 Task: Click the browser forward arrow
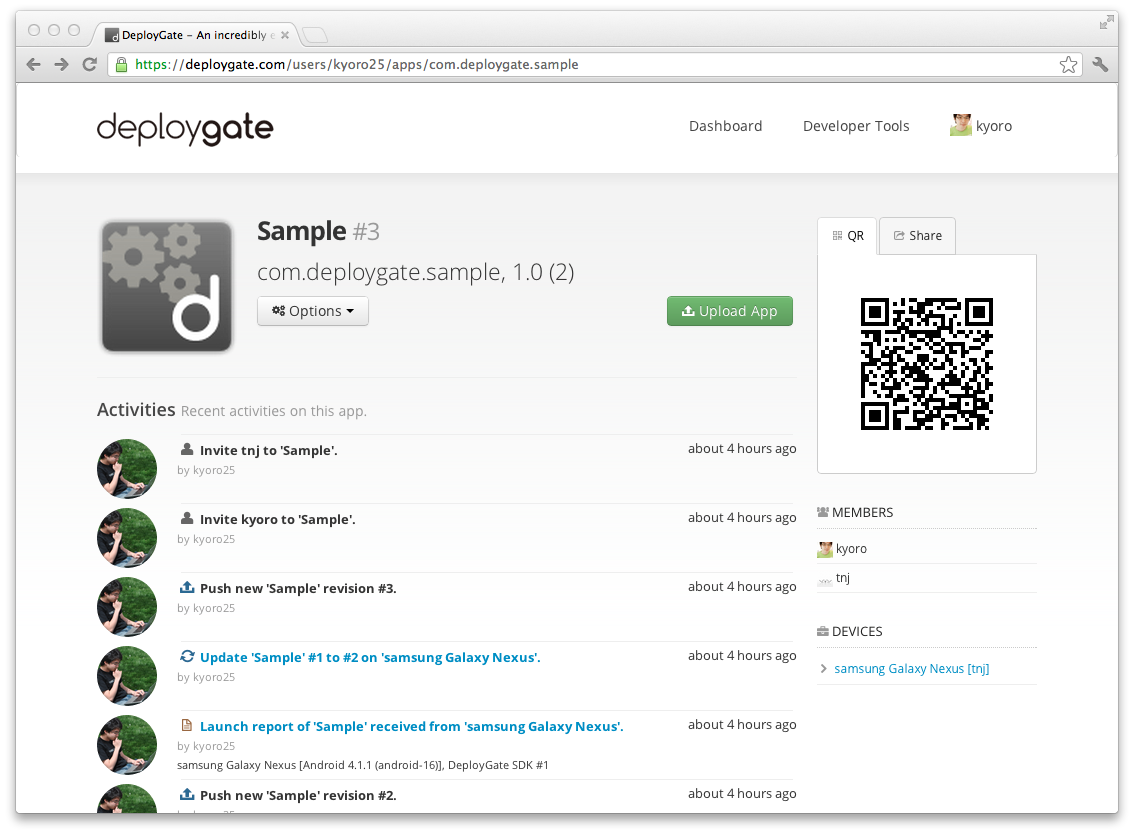coord(62,65)
